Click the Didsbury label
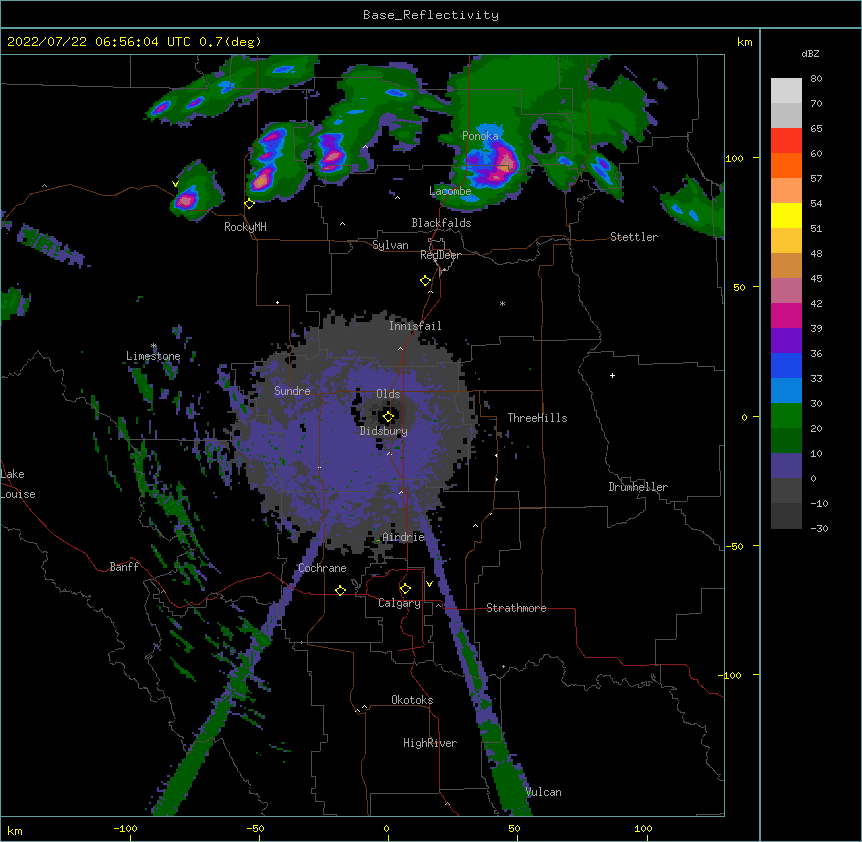The height and width of the screenshot is (842, 862). coord(384,431)
